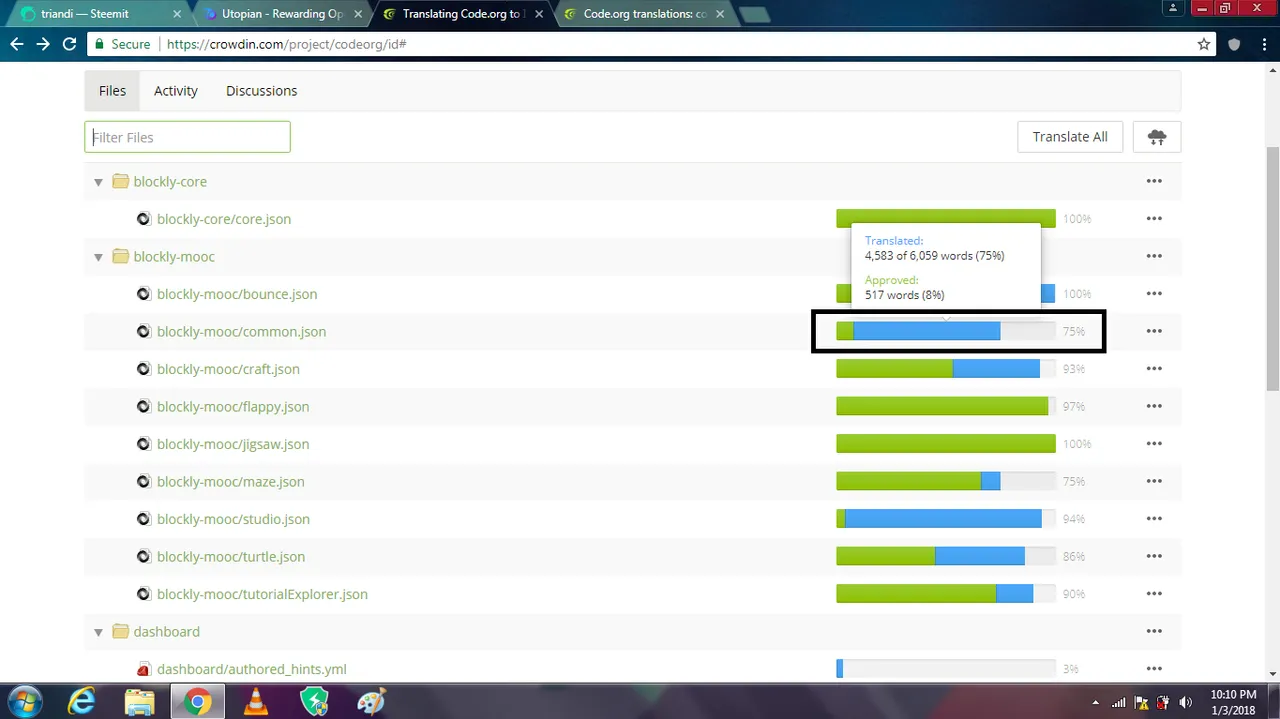Click the core.json progress bar
This screenshot has width=1280, height=719.
945,219
